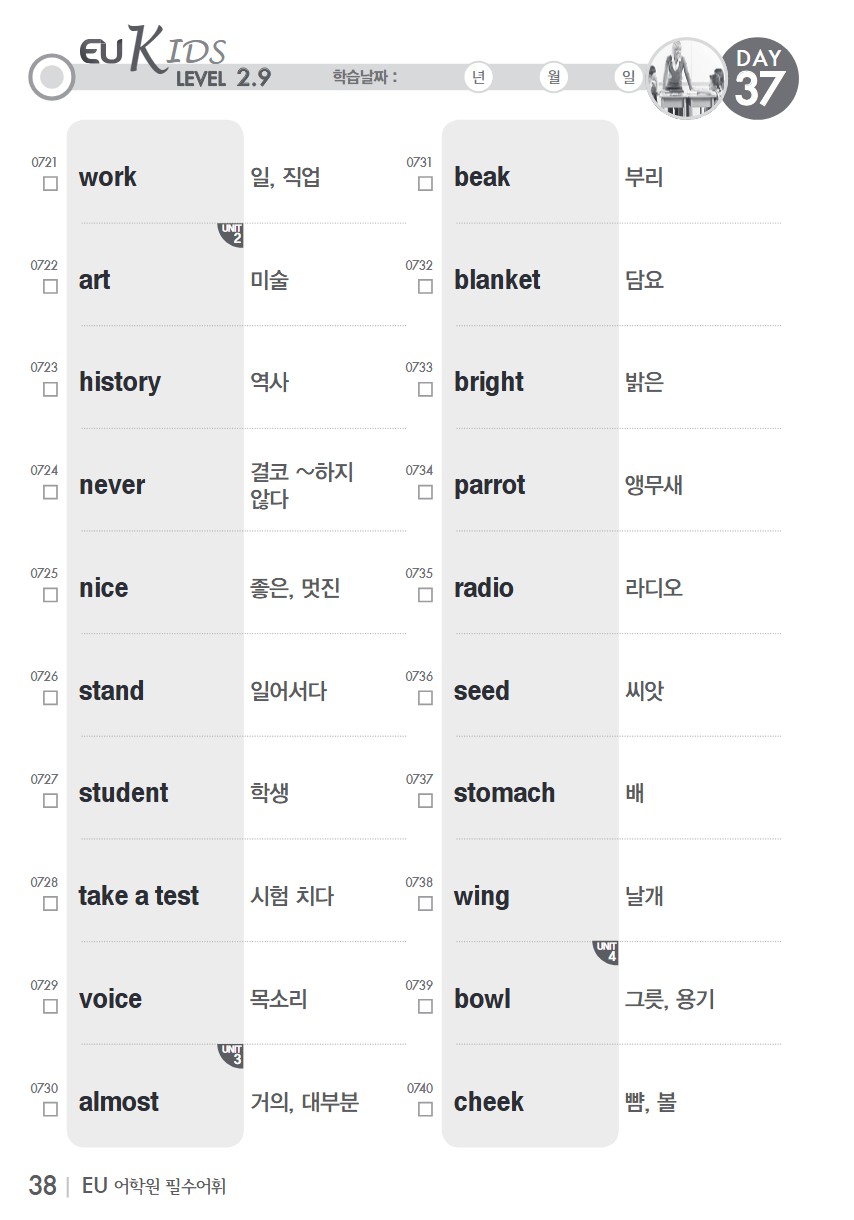This screenshot has height=1220, width=854.
Task: Check the 0740 cheek checkbox
Action: click(425, 1109)
